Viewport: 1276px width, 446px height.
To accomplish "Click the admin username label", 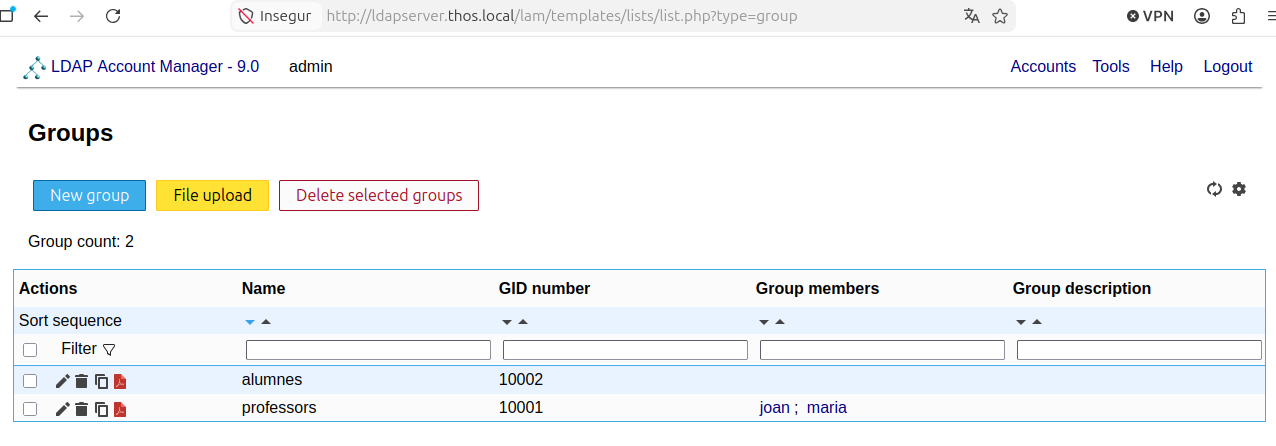I will pos(311,67).
